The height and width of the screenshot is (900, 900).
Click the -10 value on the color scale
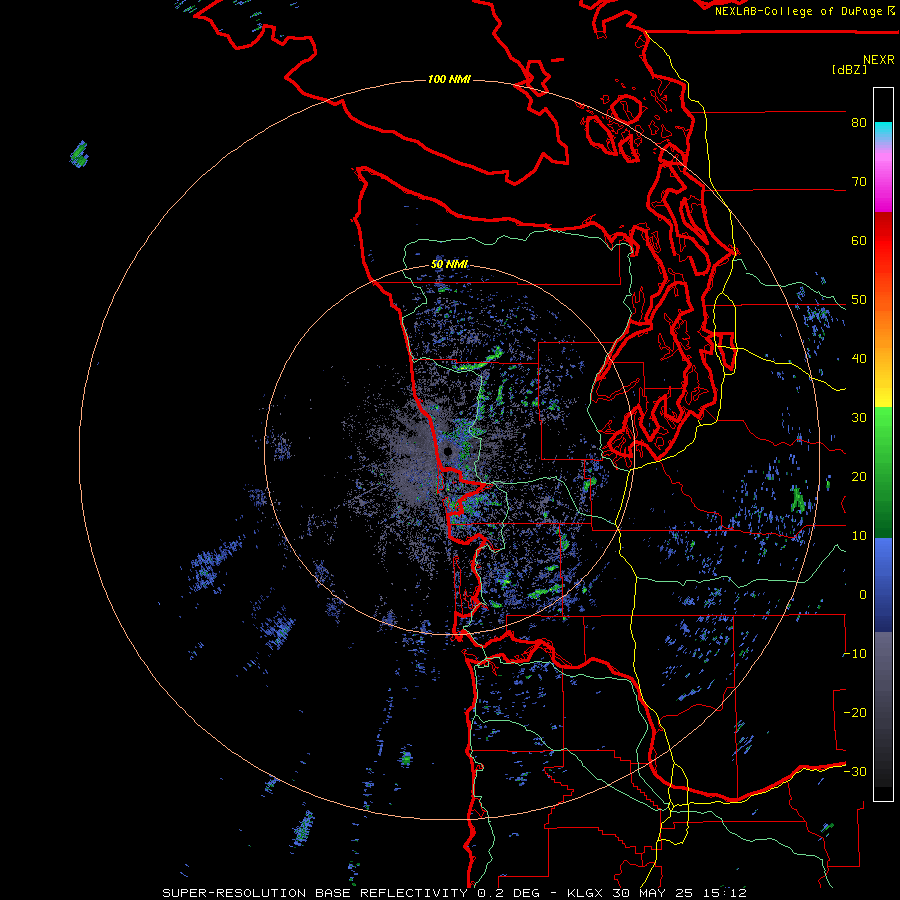[x=855, y=654]
